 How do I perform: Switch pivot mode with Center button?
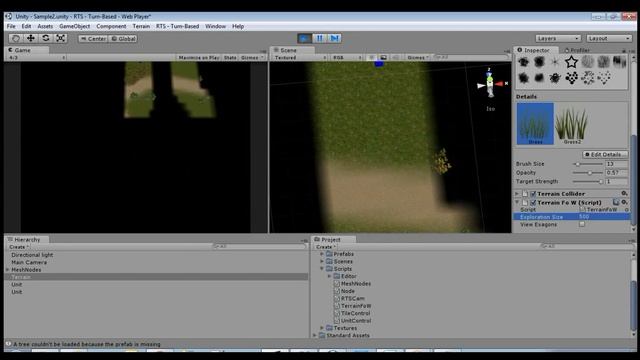[x=93, y=38]
